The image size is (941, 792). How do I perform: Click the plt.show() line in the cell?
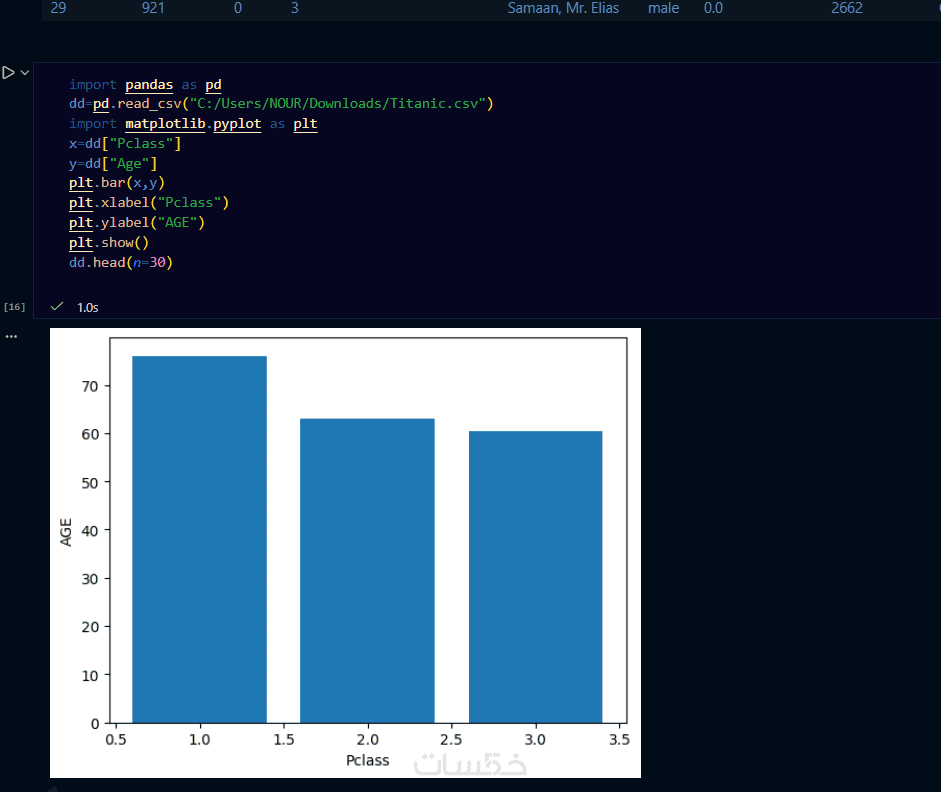tap(109, 242)
